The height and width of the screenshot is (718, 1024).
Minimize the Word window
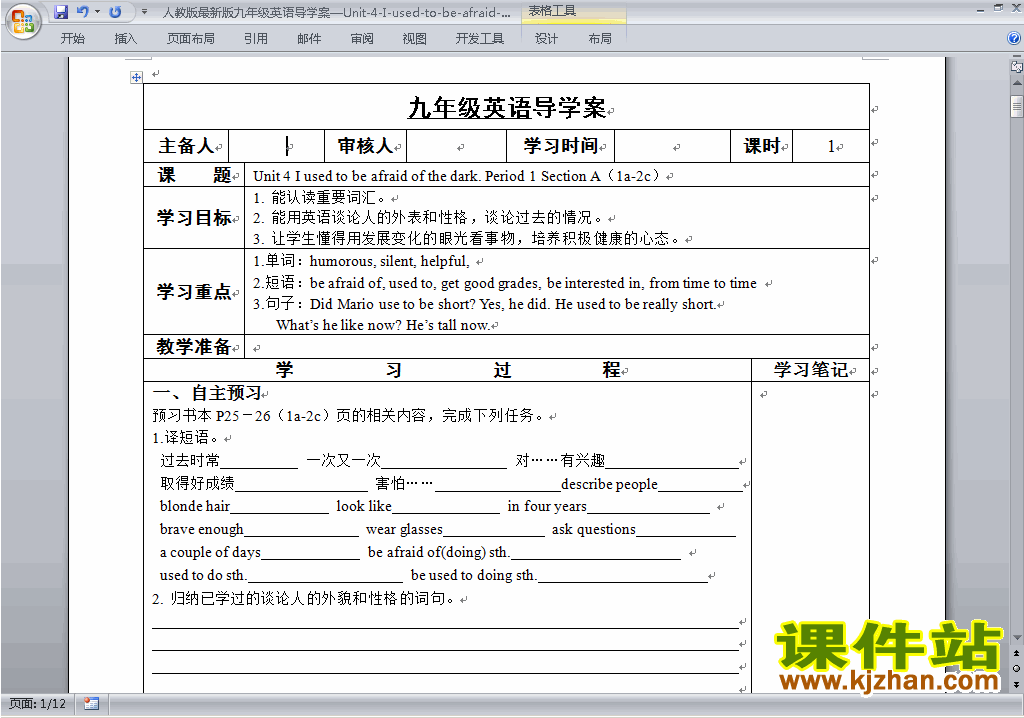click(980, 10)
